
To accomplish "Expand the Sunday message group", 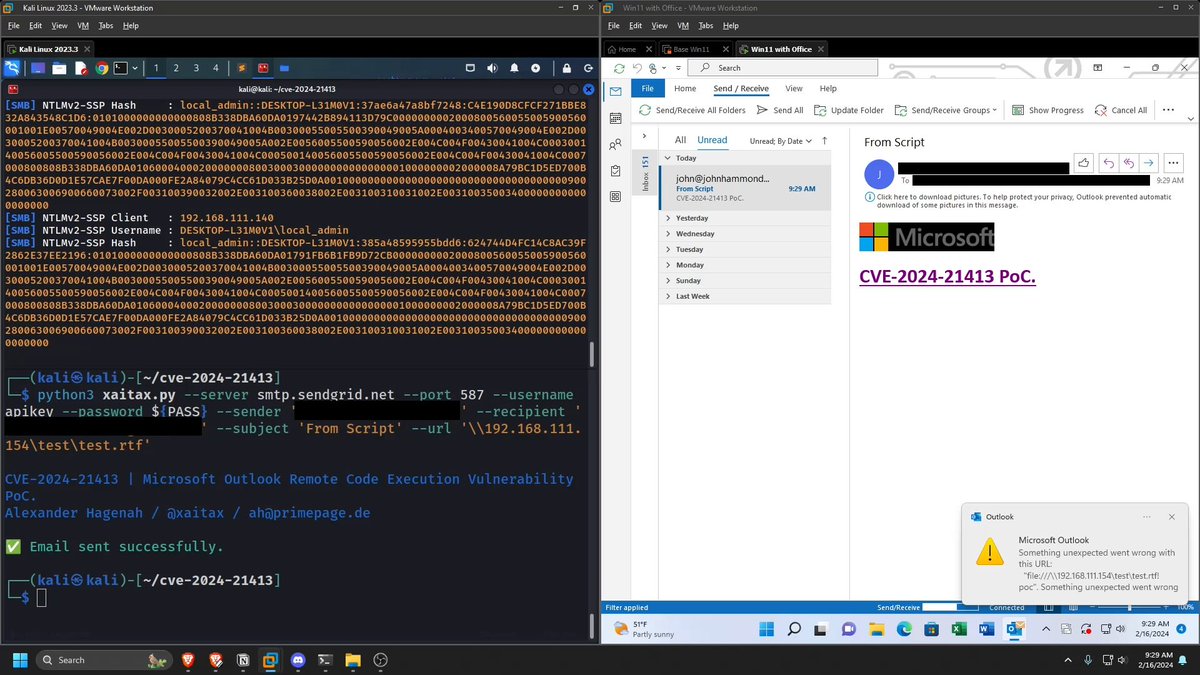I will [x=669, y=281].
